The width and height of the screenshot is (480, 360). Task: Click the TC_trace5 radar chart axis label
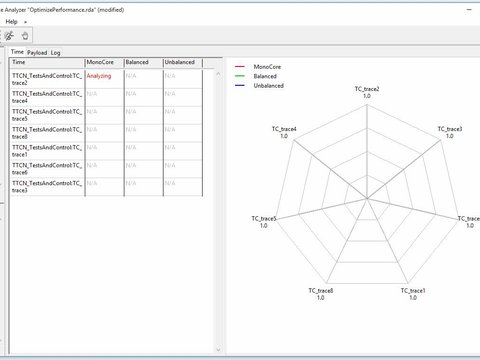pos(264,222)
